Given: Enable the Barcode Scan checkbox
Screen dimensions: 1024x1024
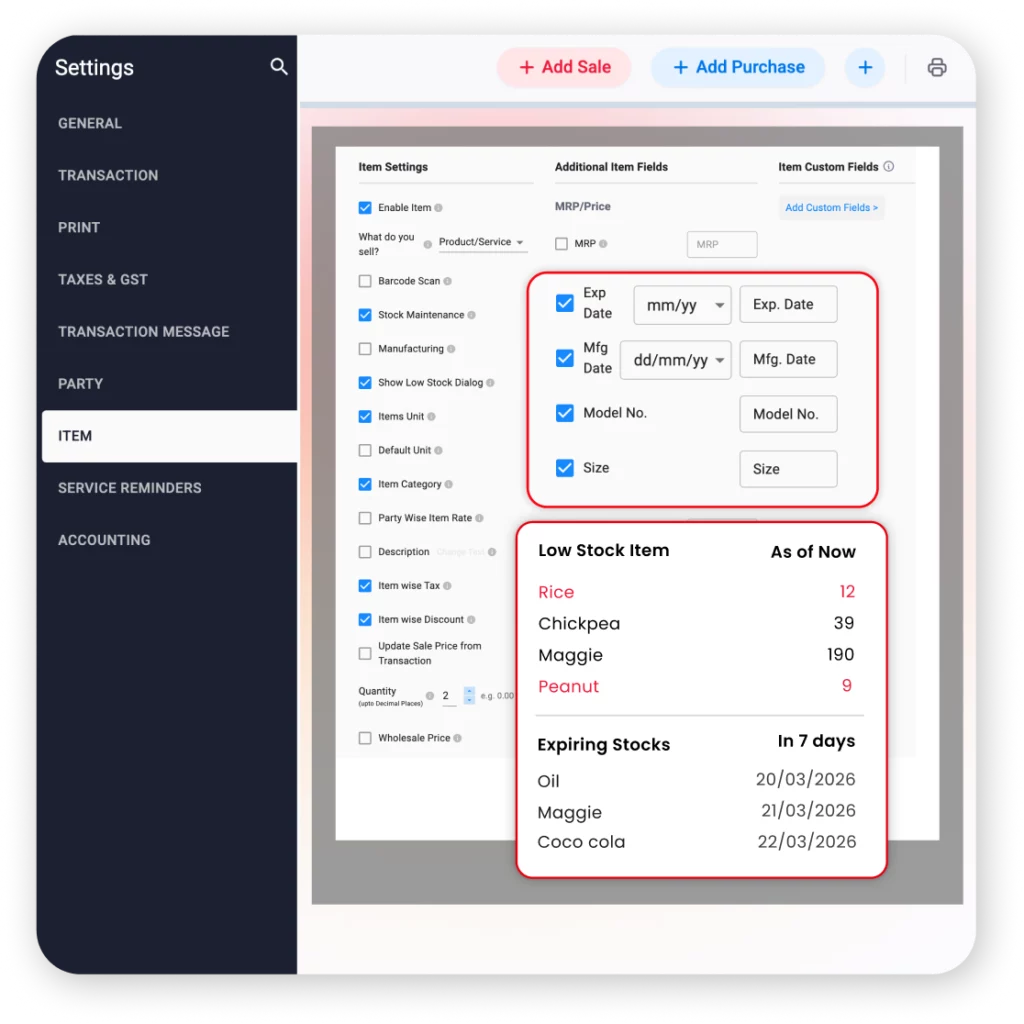Looking at the screenshot, I should 364,281.
